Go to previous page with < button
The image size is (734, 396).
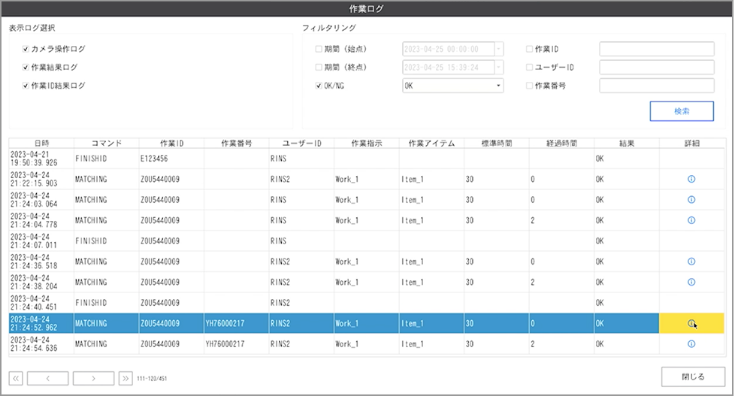pyautogui.click(x=48, y=378)
